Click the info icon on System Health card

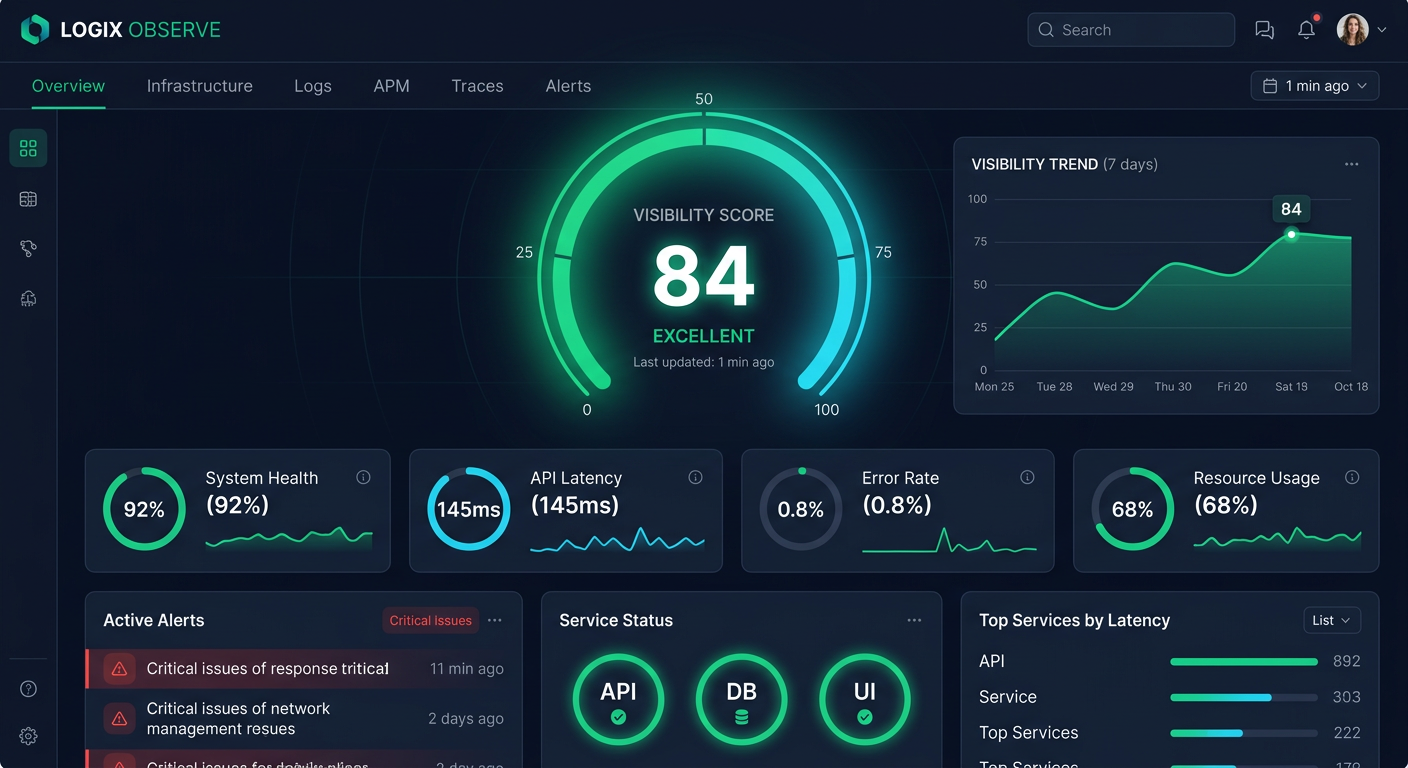pos(363,478)
